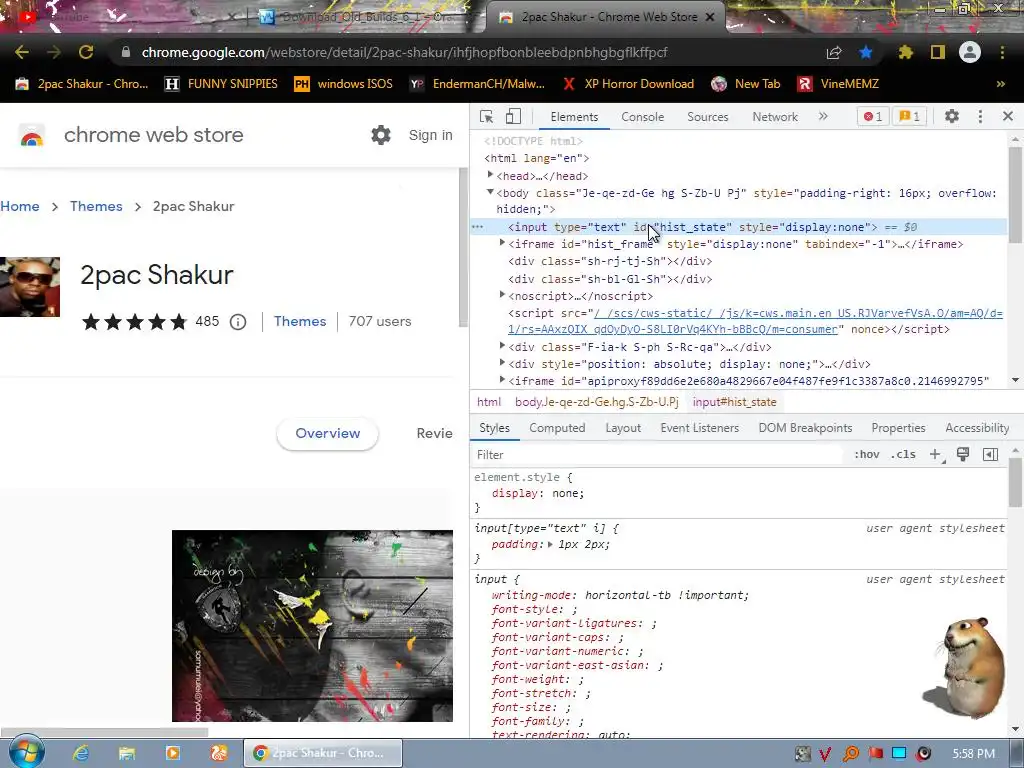Switch to the Computed pane
Image resolution: width=1024 pixels, height=768 pixels.
[557, 428]
